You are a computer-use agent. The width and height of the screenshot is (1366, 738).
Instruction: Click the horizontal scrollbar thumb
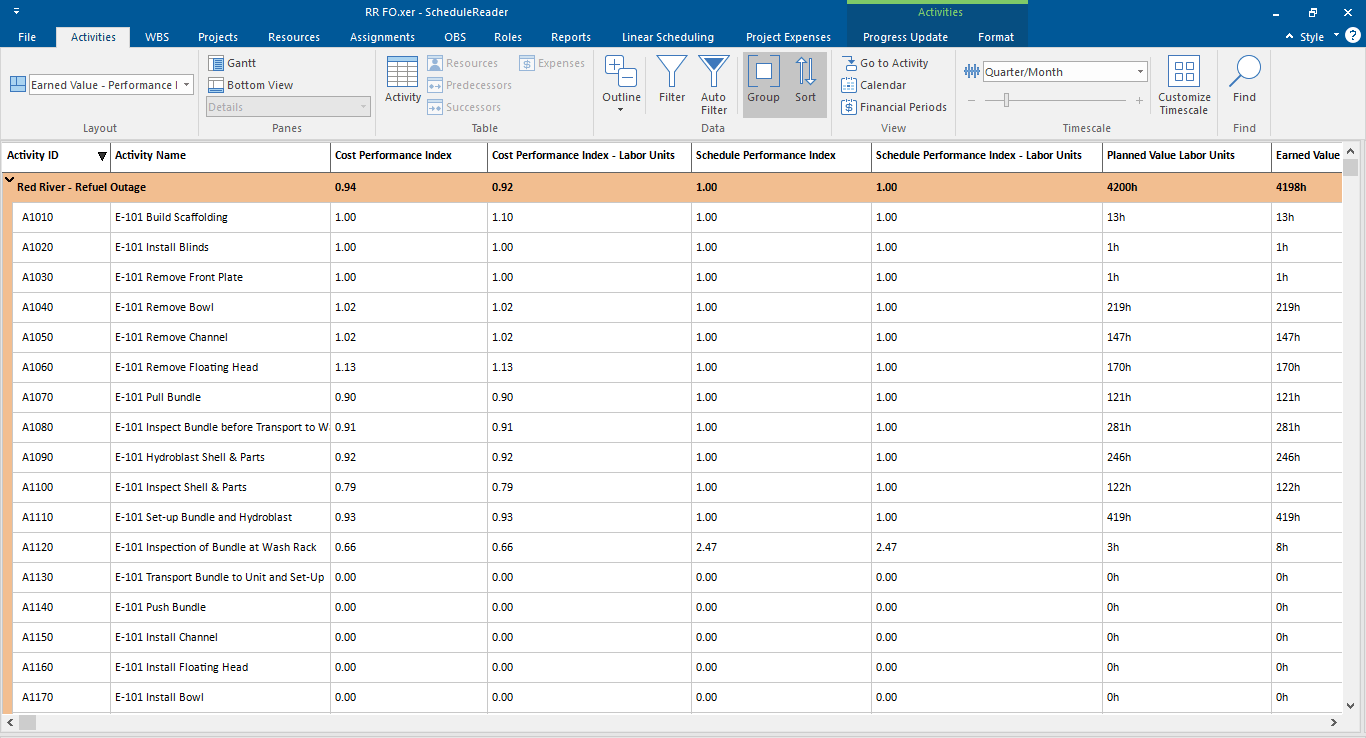[x=27, y=722]
